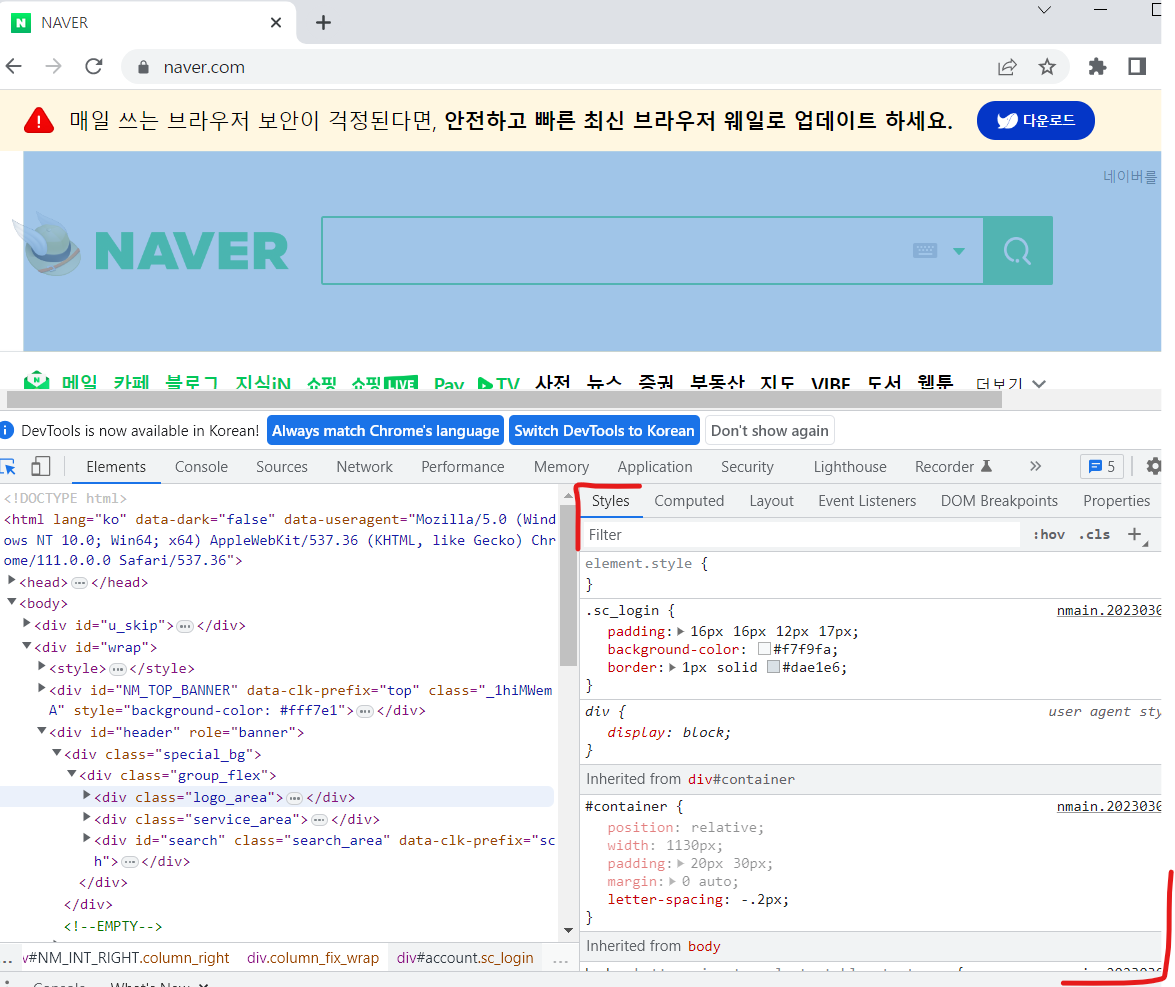The width and height of the screenshot is (1175, 987).
Task: Reload the naver.com page
Action: [x=94, y=67]
